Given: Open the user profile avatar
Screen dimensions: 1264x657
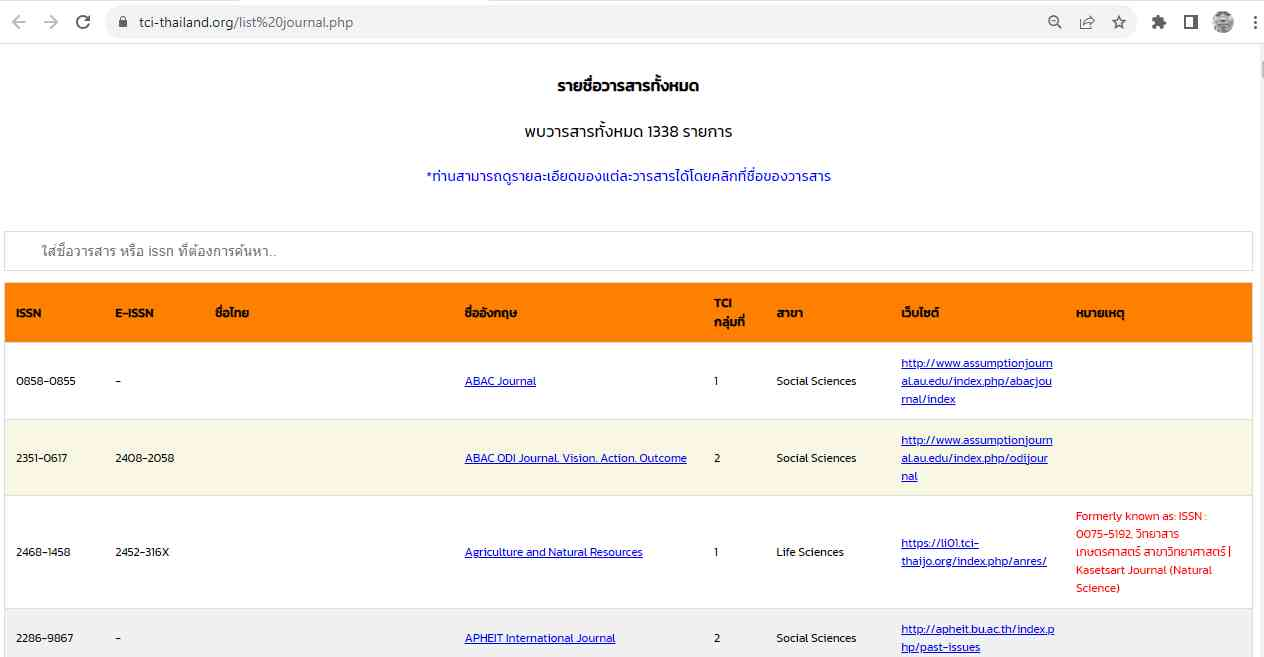Looking at the screenshot, I should point(1223,22).
